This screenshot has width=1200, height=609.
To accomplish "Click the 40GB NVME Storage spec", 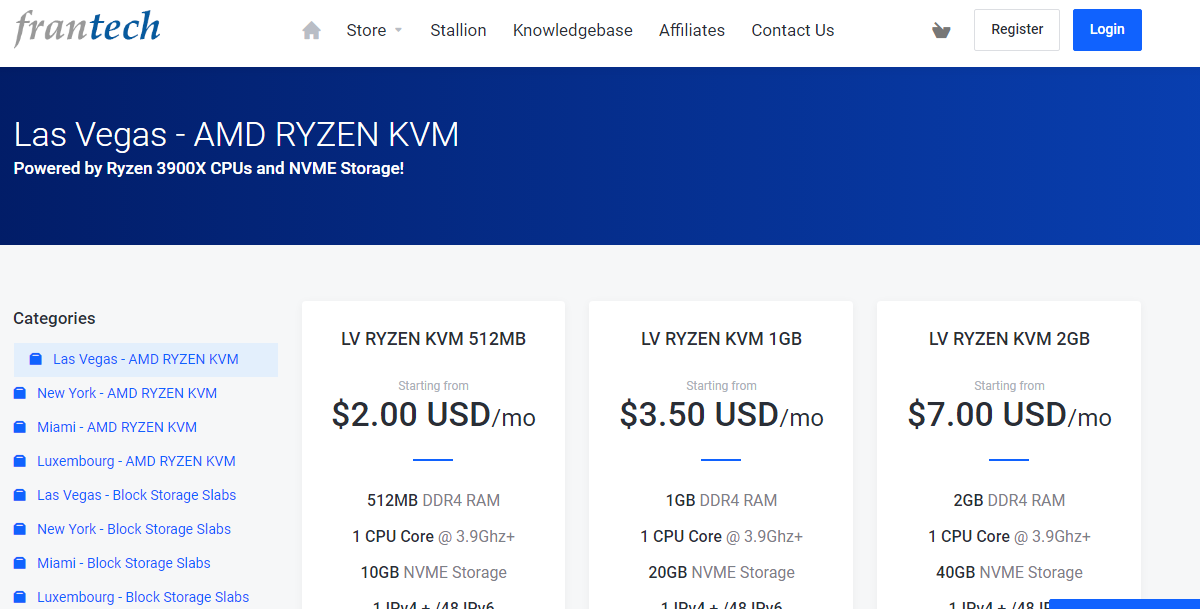I will point(1009,573).
